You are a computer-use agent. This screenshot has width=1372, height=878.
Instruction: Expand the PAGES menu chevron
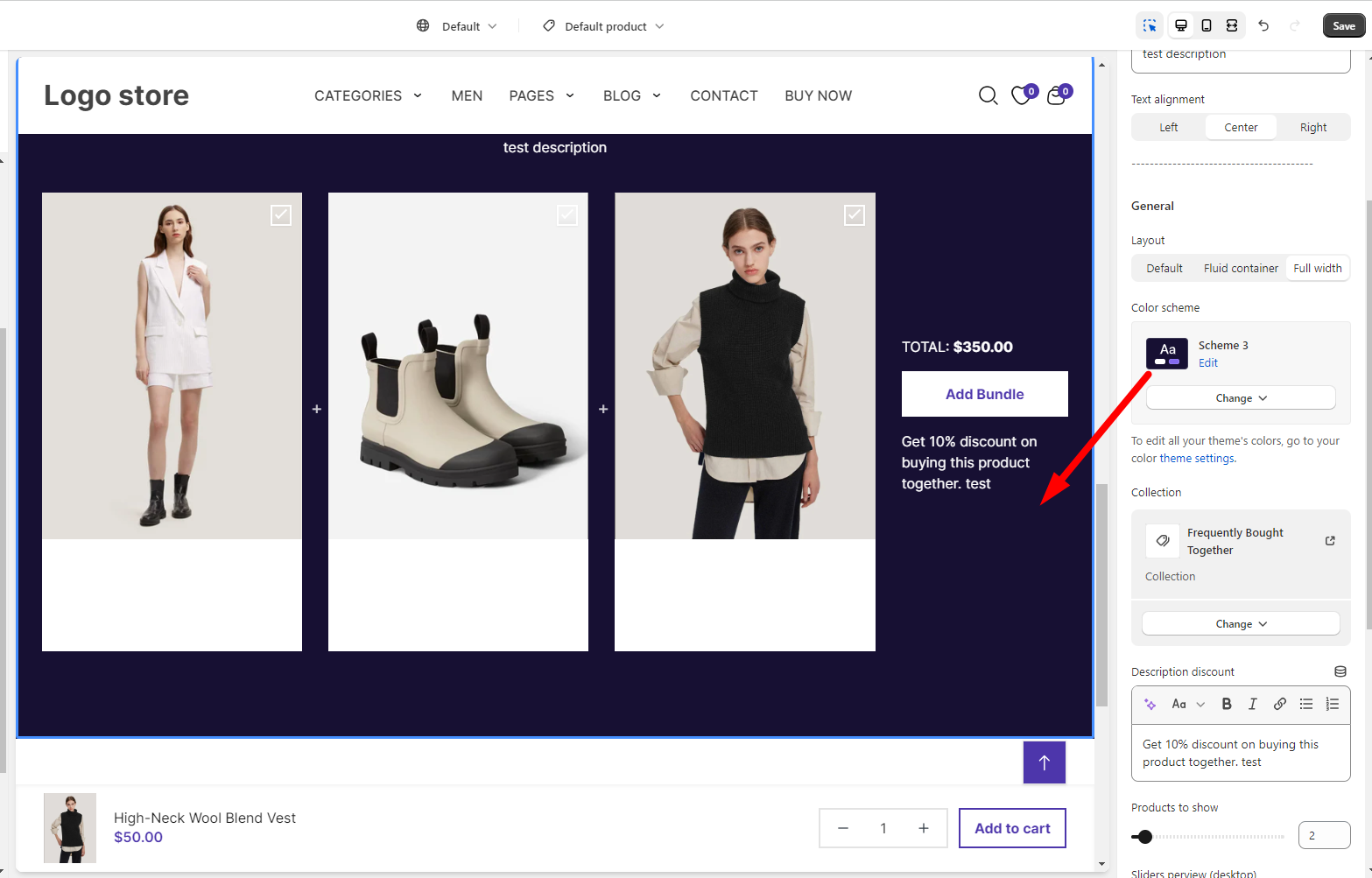tap(570, 95)
